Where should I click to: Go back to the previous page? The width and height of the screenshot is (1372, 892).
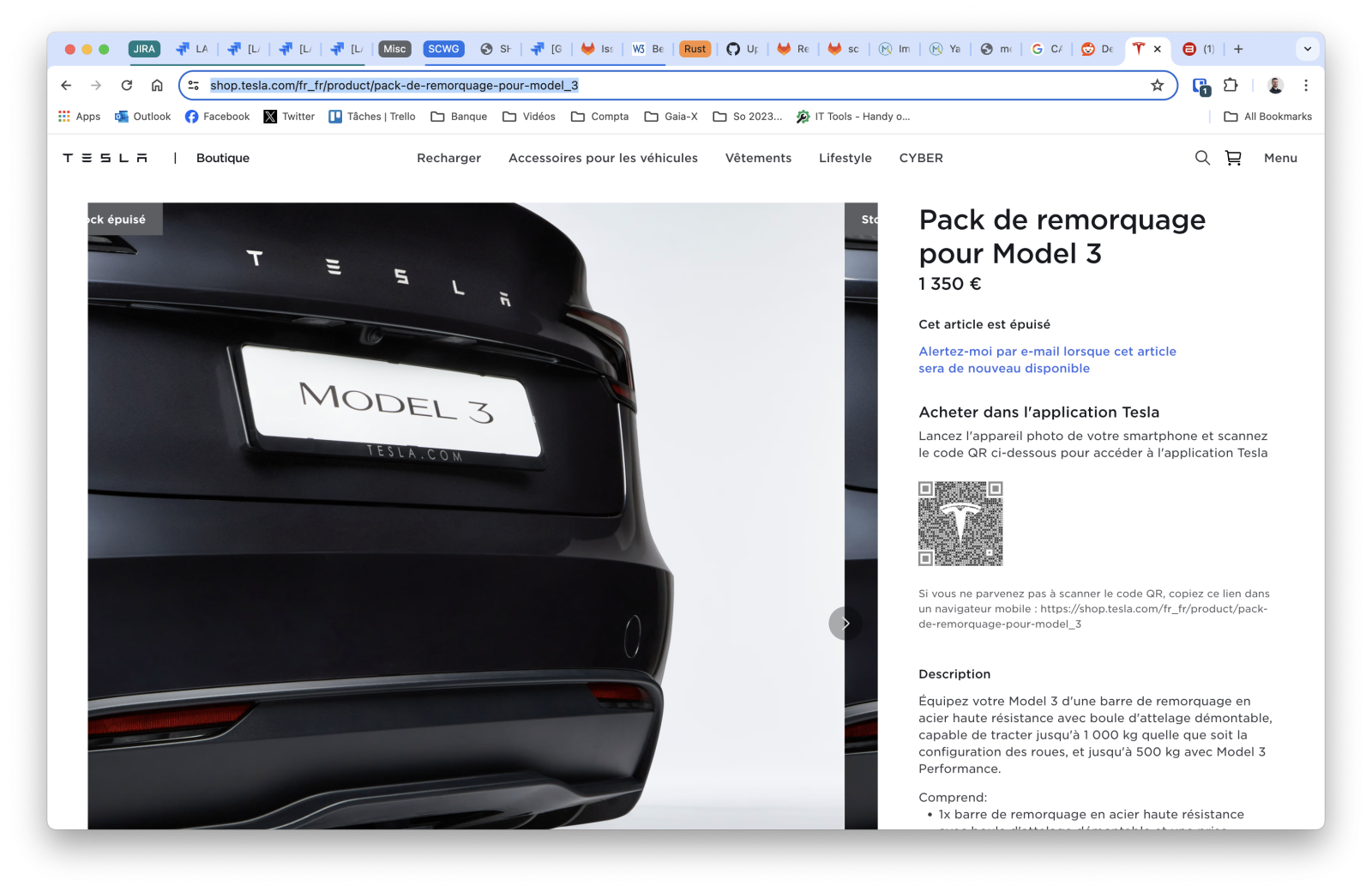click(x=66, y=86)
